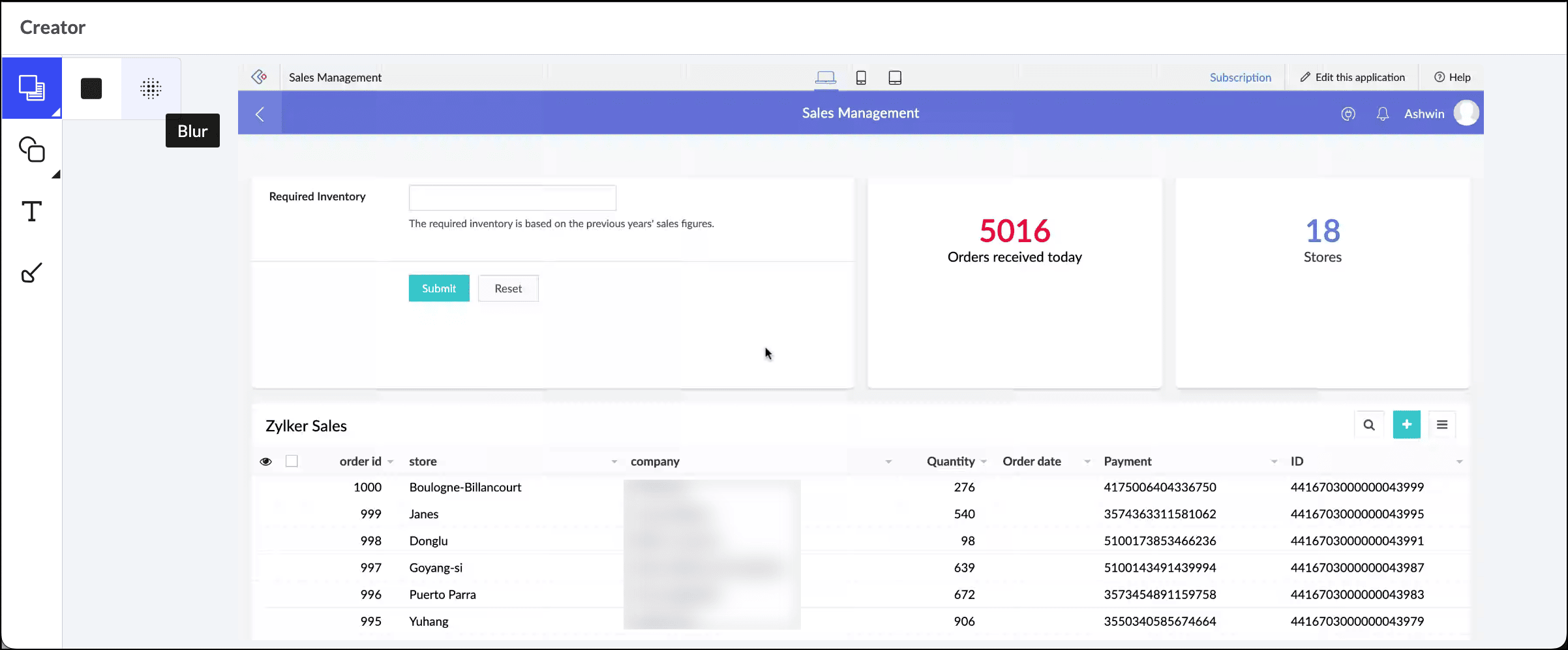Viewport: 1568px width, 650px height.
Task: Pick the highlighter brush tool
Action: 31,273
